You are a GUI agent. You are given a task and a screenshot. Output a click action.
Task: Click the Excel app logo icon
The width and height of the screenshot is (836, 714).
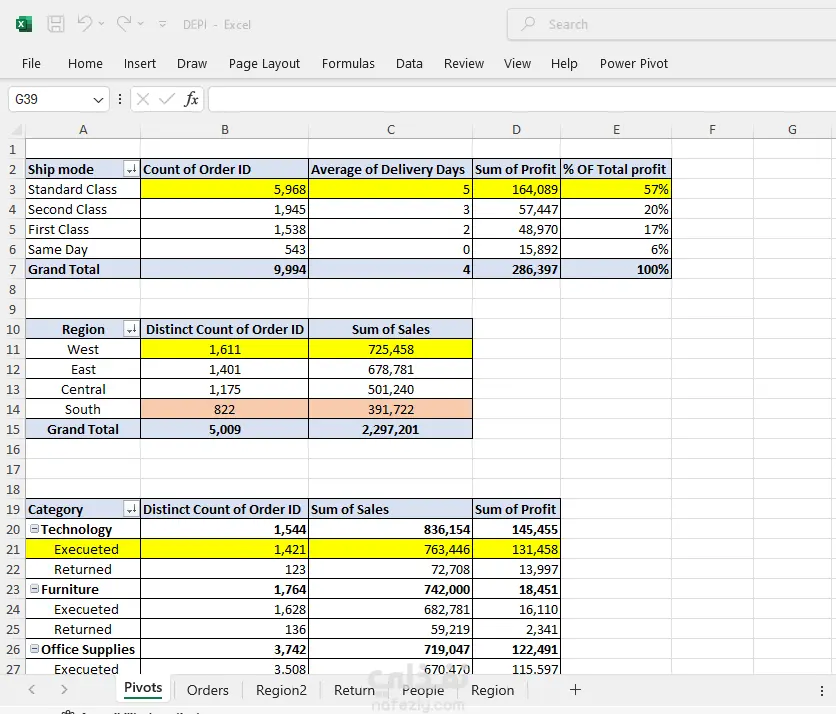(x=24, y=24)
